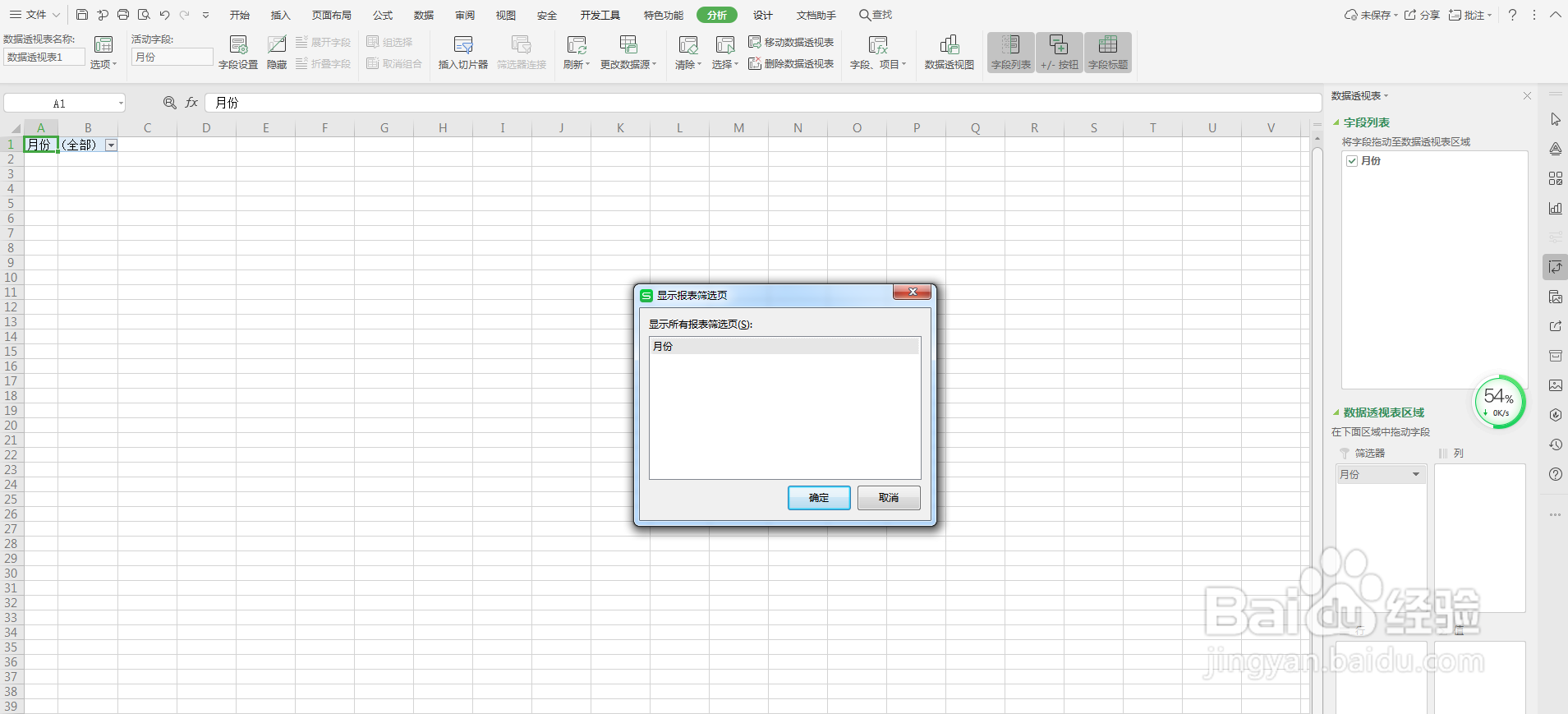
Task: Click 确定 in the dialog
Action: (819, 498)
